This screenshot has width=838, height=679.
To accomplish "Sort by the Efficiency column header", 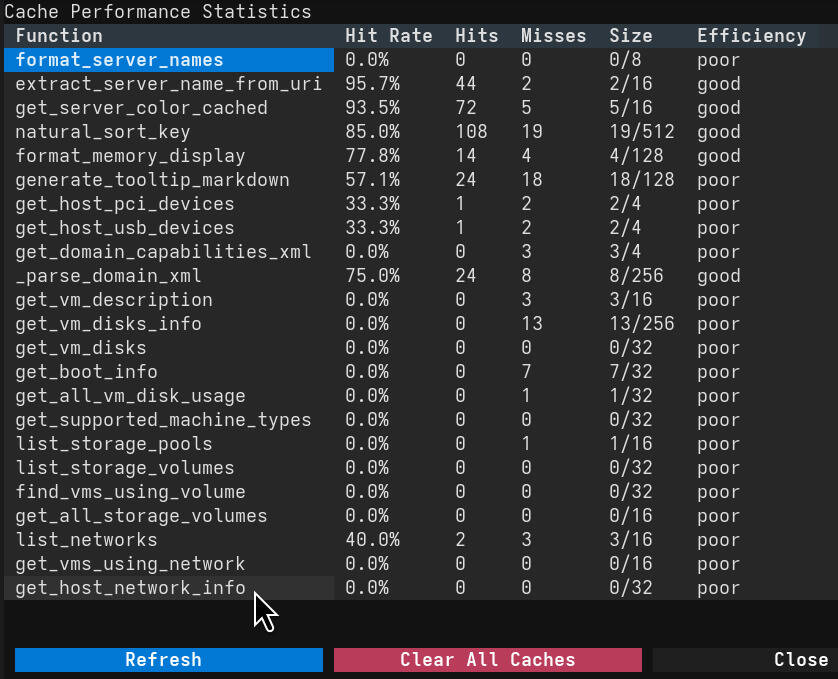I will click(x=752, y=35).
